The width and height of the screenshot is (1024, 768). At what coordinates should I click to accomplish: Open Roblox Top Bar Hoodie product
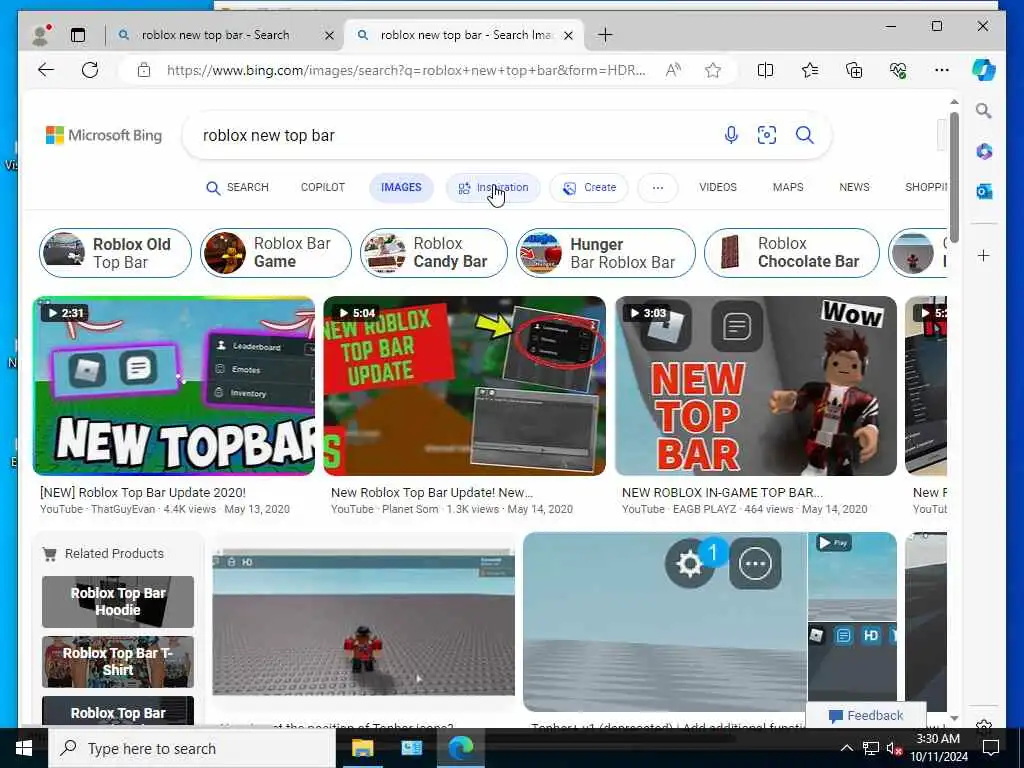coord(118,601)
